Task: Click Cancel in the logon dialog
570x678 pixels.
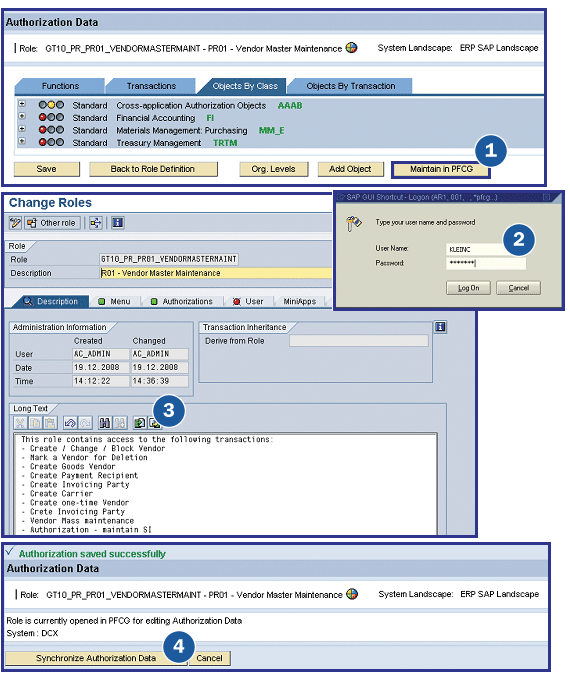Action: [519, 288]
